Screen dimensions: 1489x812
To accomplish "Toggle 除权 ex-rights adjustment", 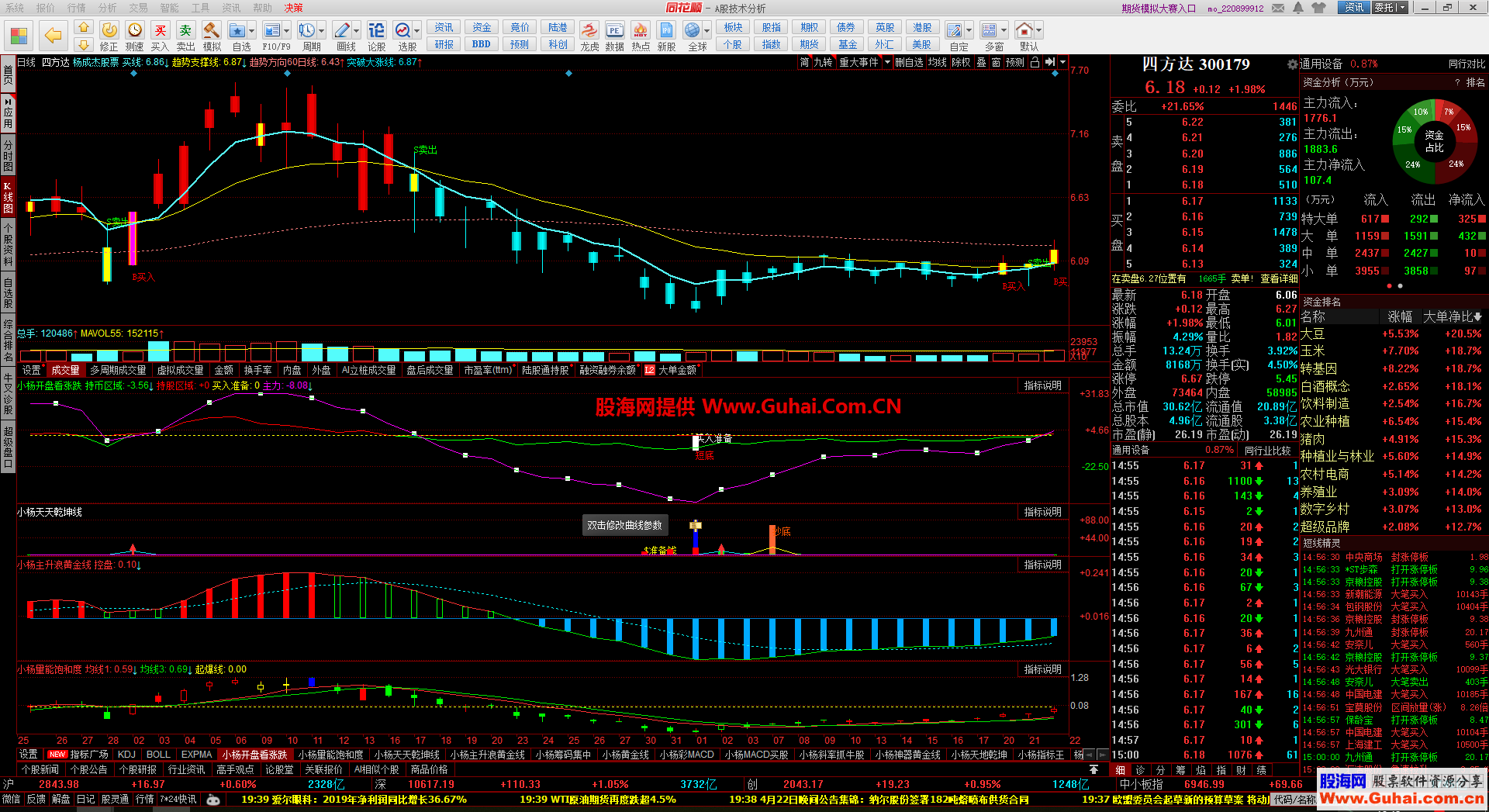I will (961, 62).
